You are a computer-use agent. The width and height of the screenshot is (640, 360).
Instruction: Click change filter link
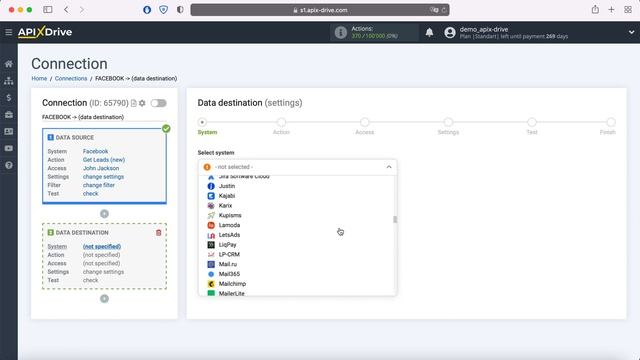(x=99, y=185)
